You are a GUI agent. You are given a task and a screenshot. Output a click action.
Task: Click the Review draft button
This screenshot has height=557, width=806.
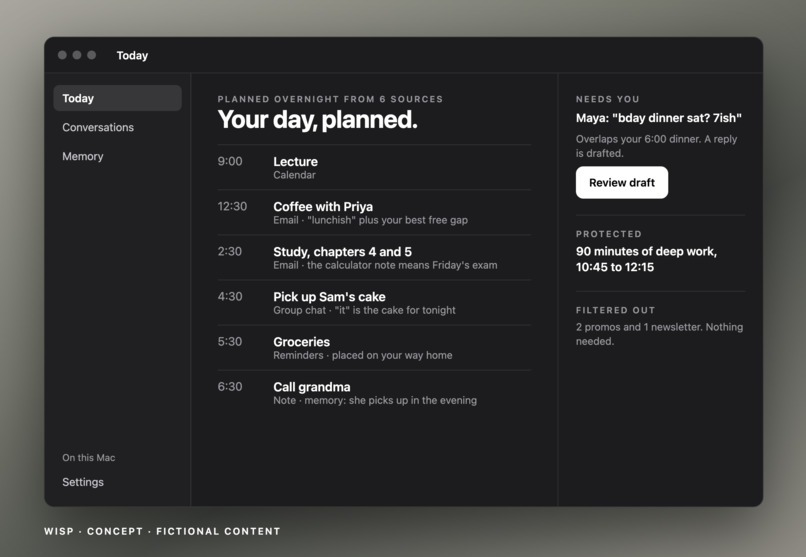(x=621, y=182)
